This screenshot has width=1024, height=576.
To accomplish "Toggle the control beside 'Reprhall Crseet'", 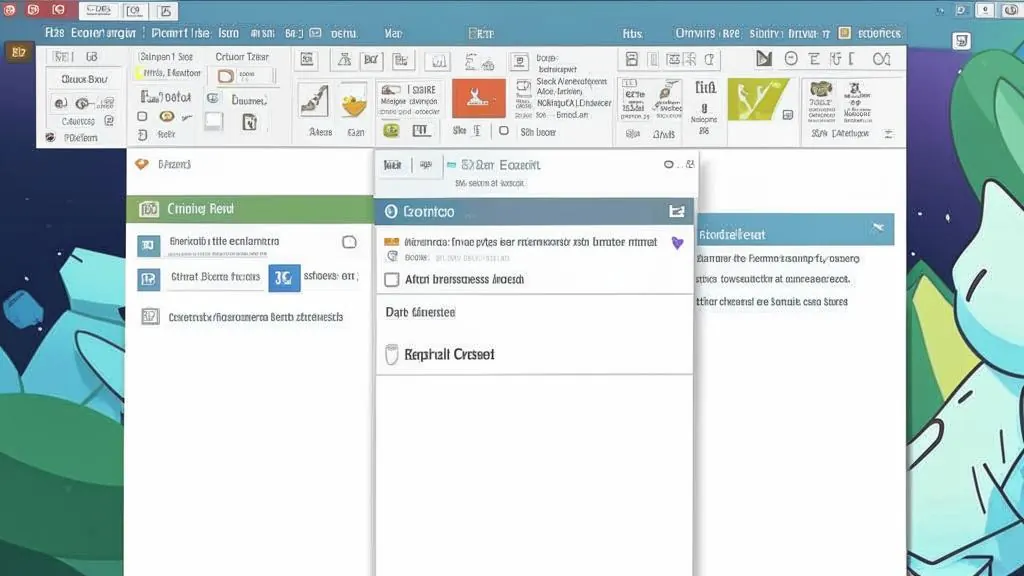I will [x=391, y=354].
